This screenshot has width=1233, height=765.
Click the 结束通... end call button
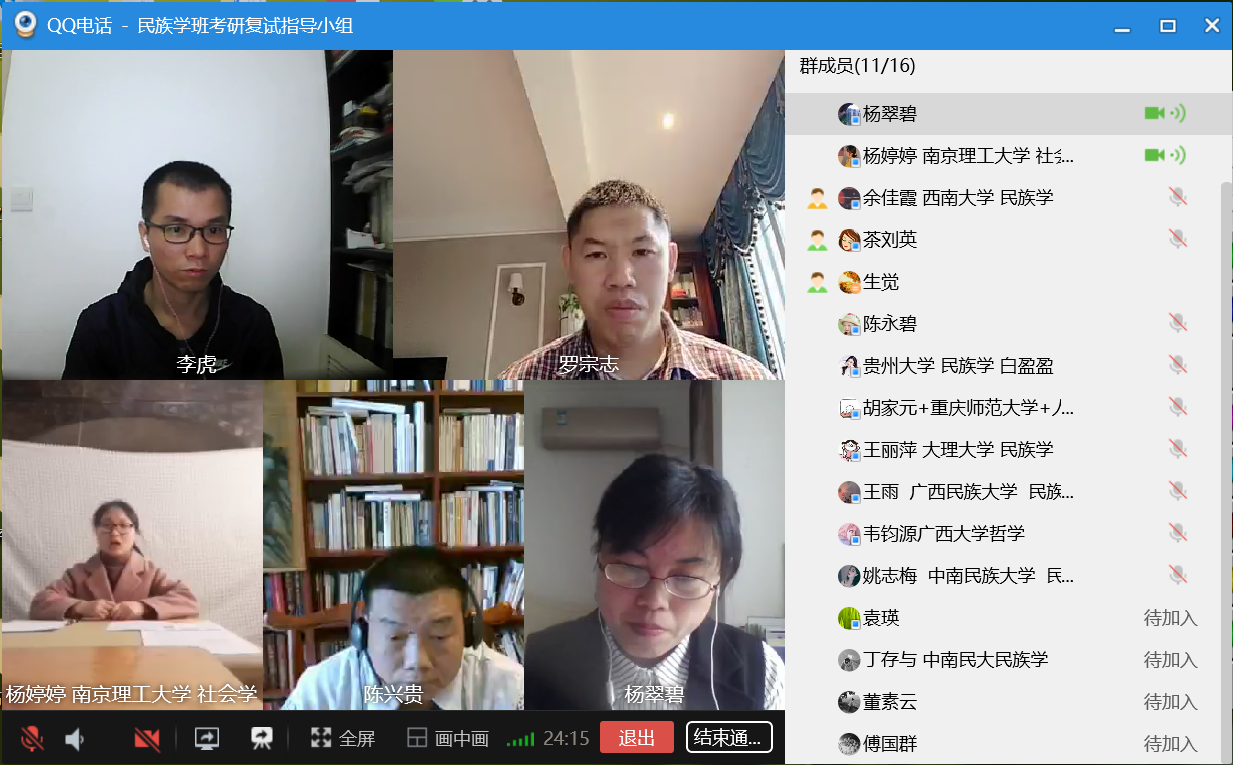pyautogui.click(x=729, y=738)
